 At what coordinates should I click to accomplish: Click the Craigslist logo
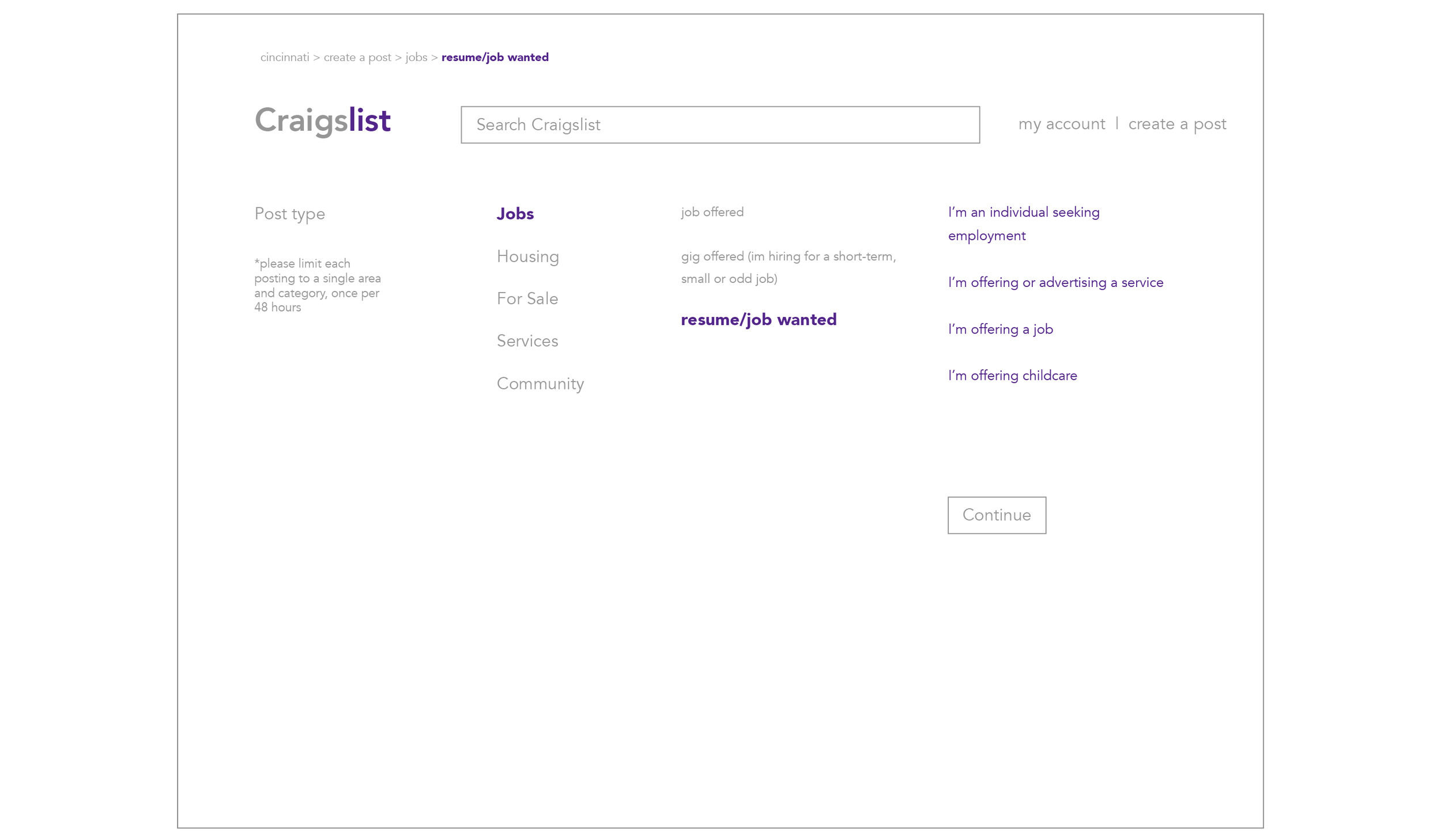[x=322, y=120]
